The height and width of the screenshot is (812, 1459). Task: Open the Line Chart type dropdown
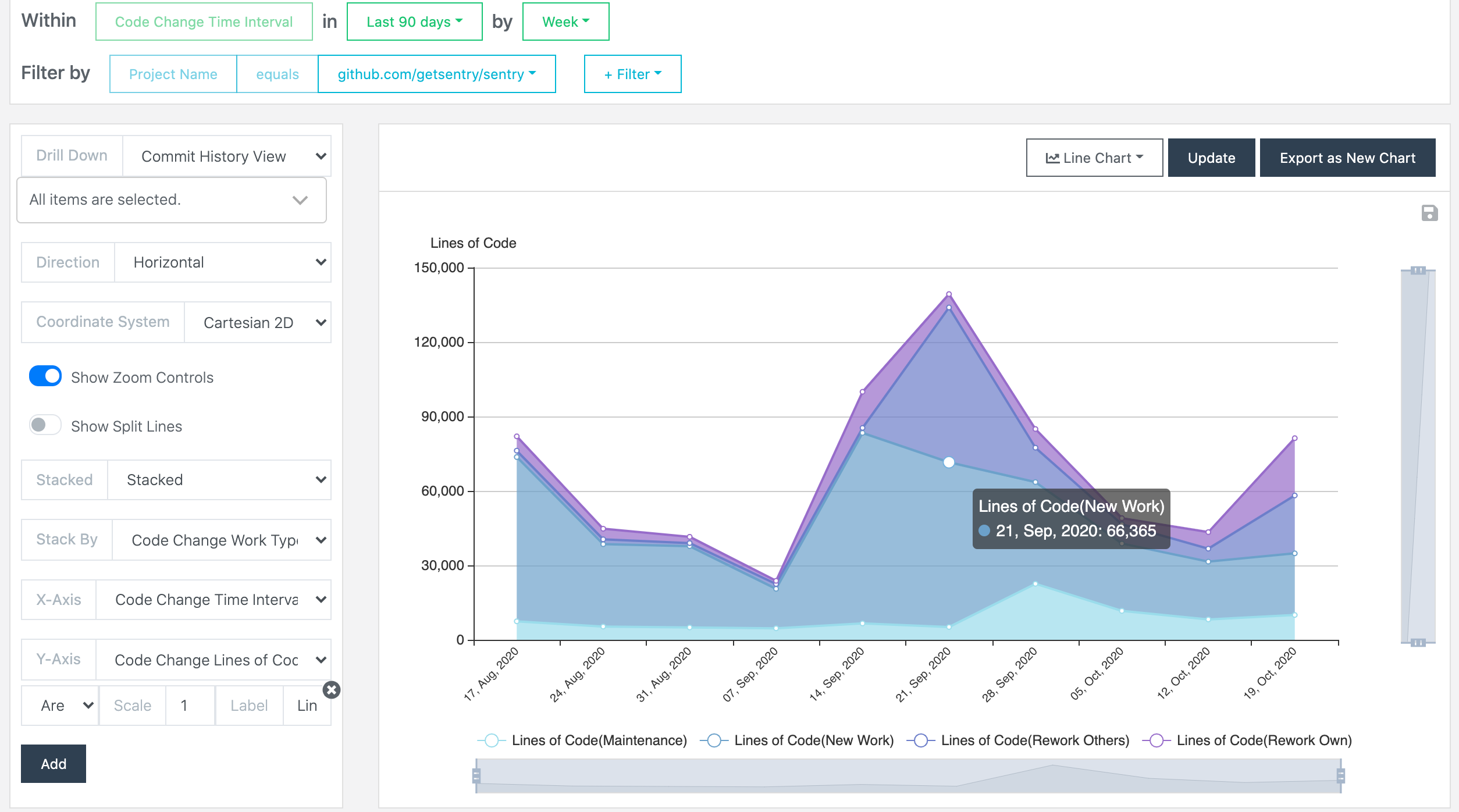click(x=1094, y=158)
